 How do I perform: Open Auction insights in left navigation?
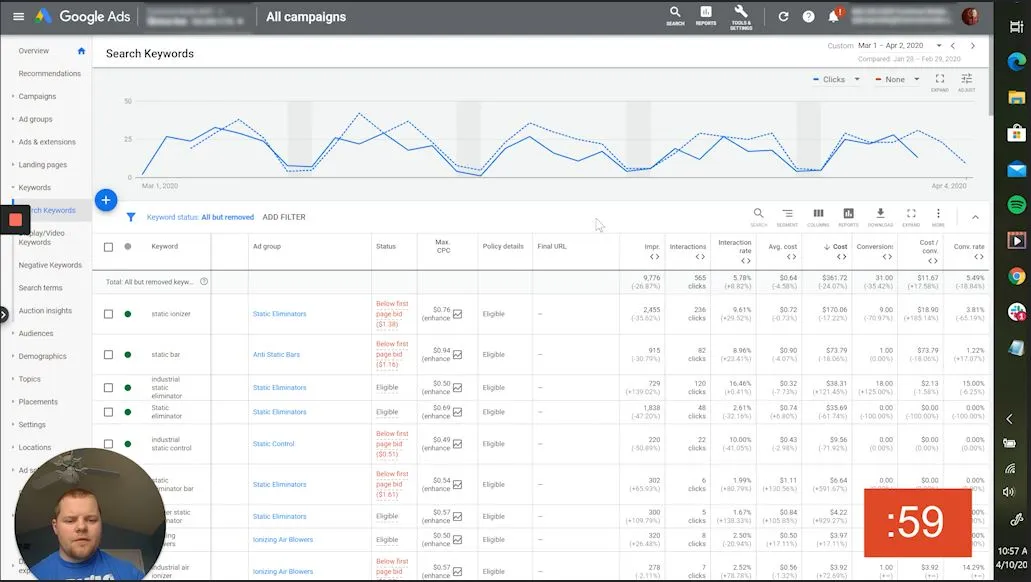point(45,311)
